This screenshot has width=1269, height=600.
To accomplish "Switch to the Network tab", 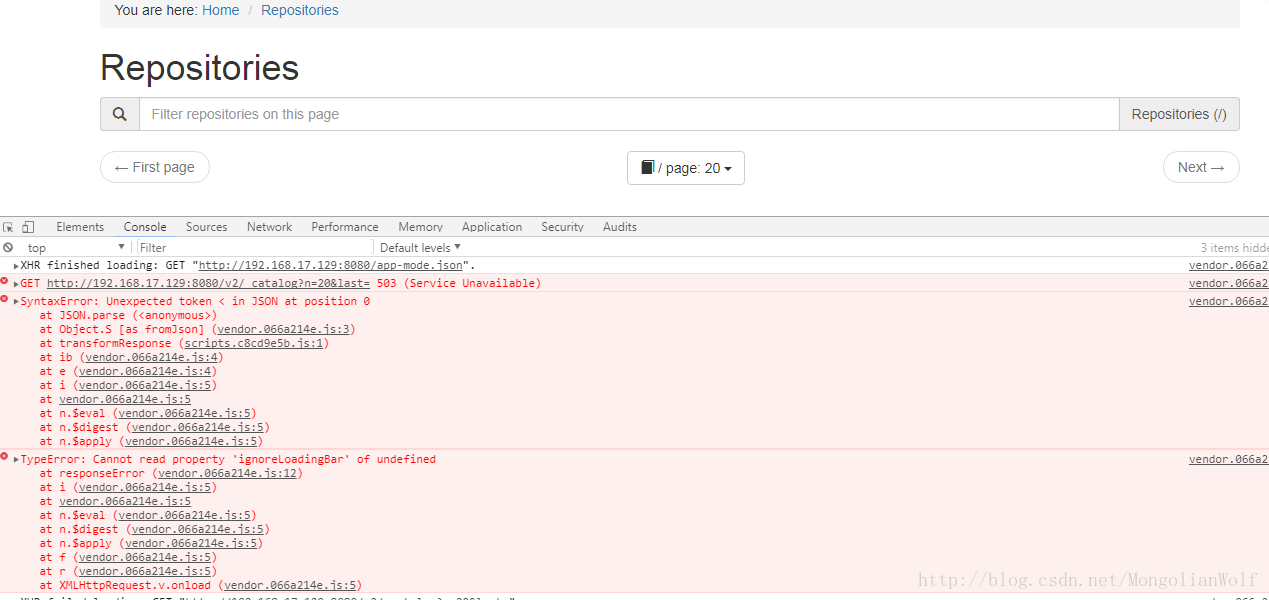I will (270, 227).
